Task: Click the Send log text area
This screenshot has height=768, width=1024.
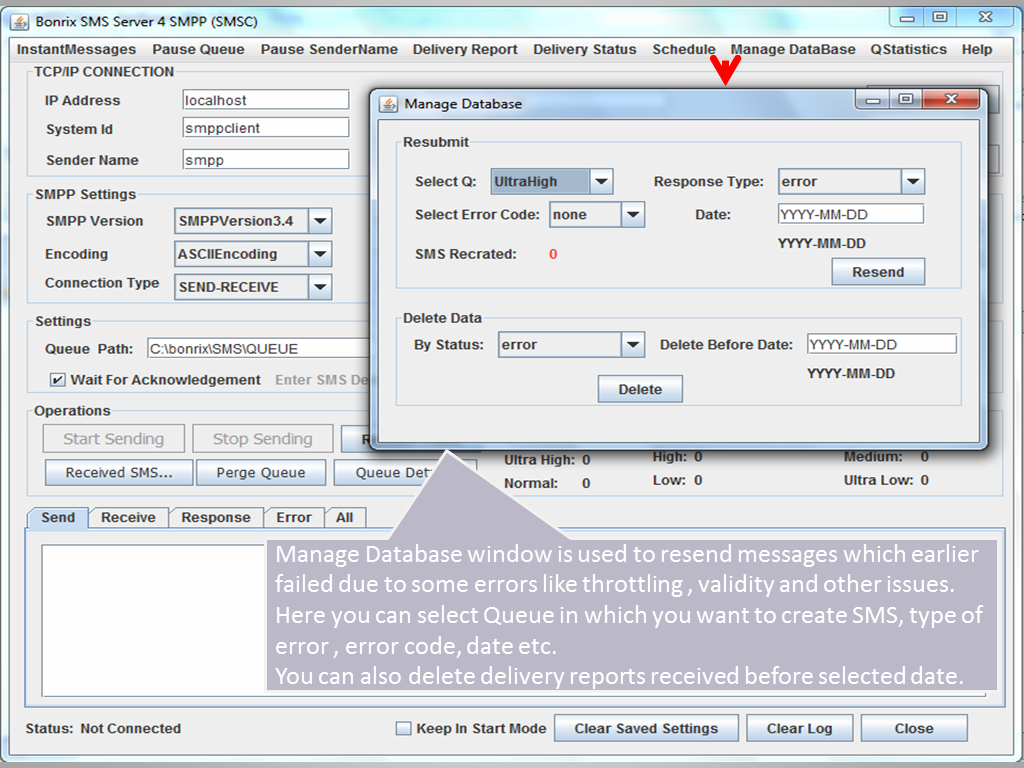Action: 154,620
